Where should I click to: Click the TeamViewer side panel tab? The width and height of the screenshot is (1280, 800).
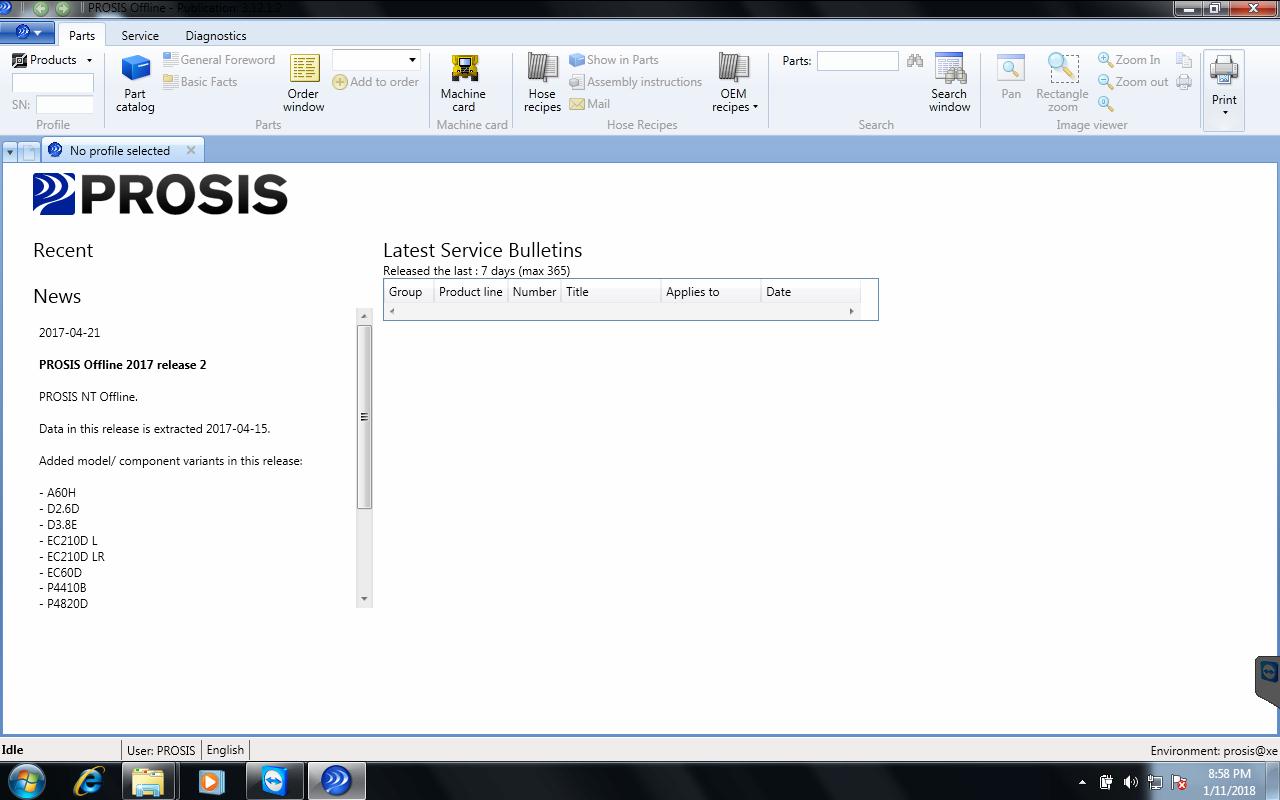[1268, 680]
